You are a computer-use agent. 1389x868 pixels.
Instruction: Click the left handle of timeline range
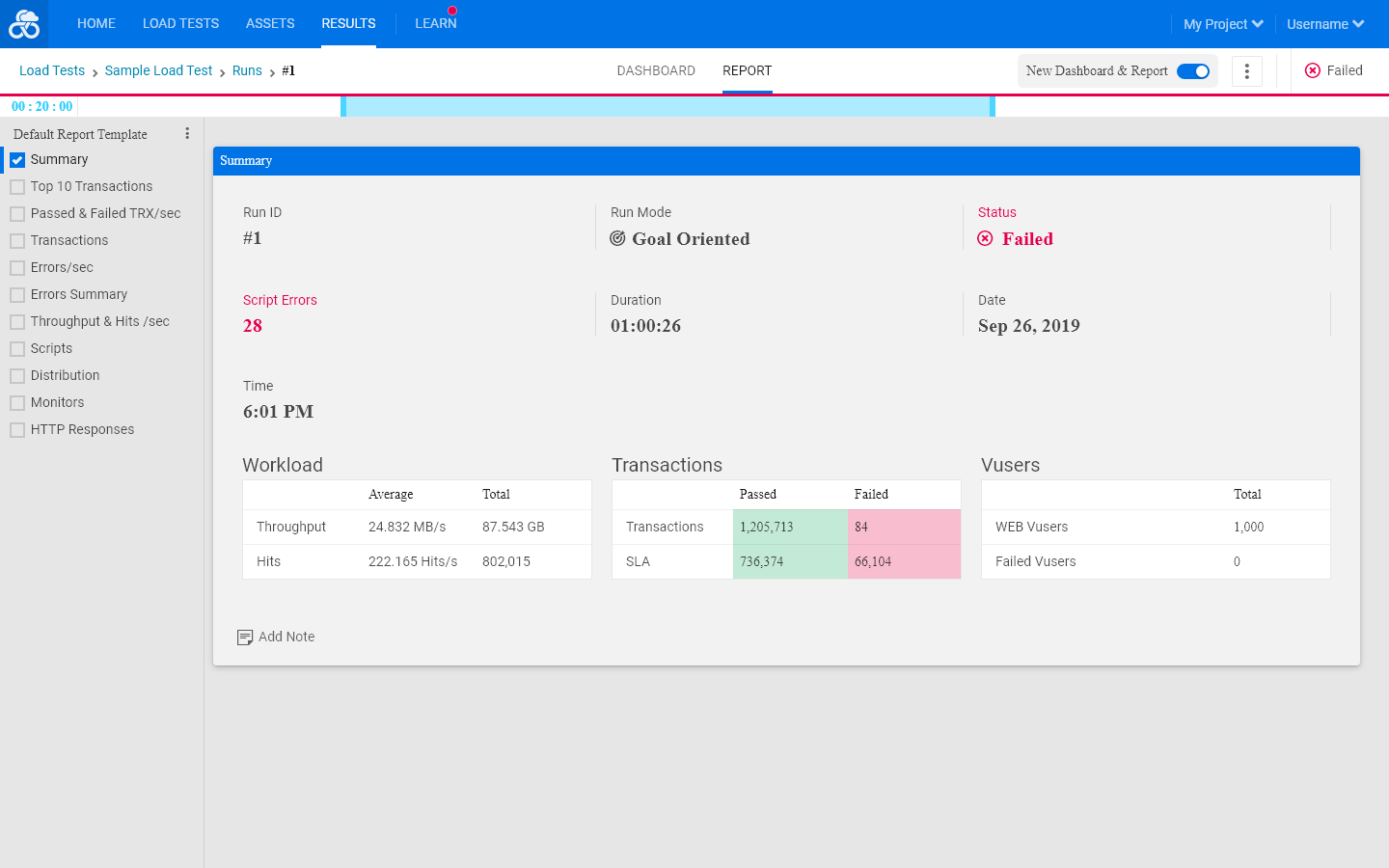click(x=343, y=106)
